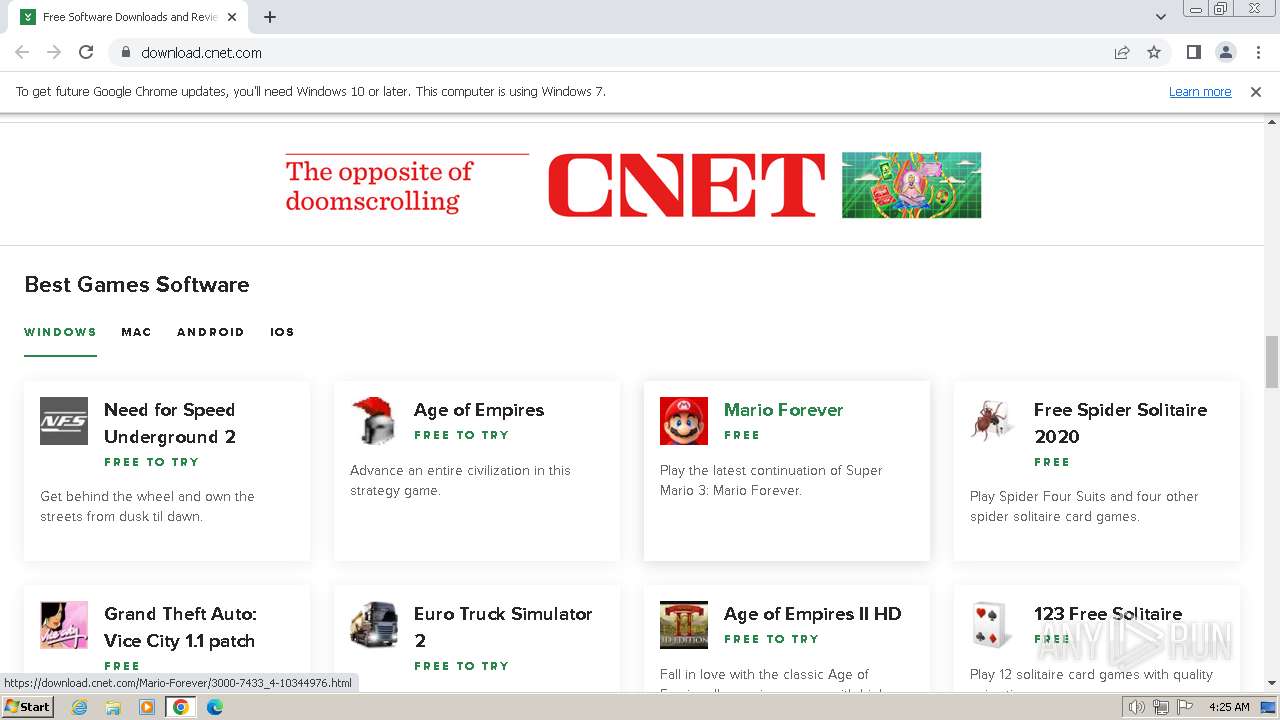1280x720 pixels.
Task: Open the volume control in system tray
Action: 1137,707
